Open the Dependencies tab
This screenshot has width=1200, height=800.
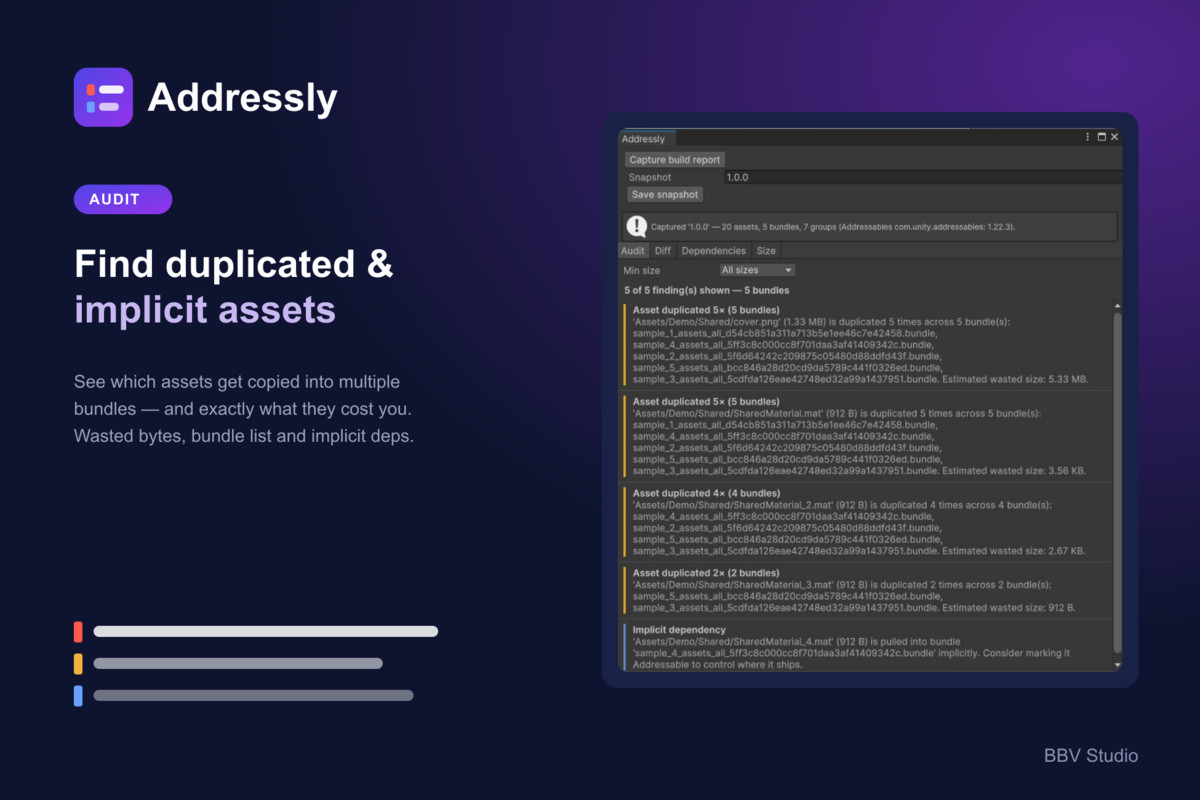coord(714,251)
